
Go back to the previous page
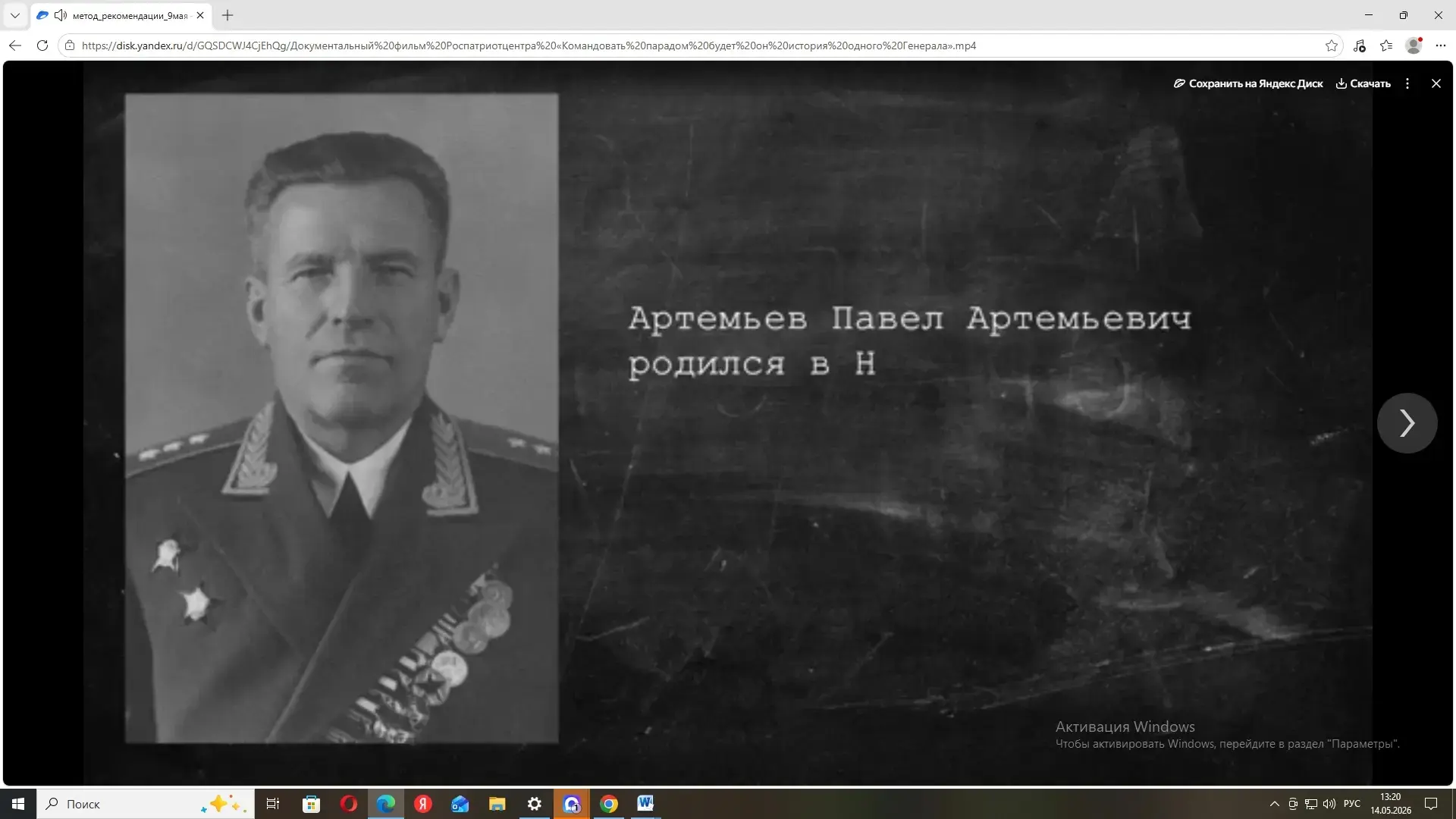(15, 45)
